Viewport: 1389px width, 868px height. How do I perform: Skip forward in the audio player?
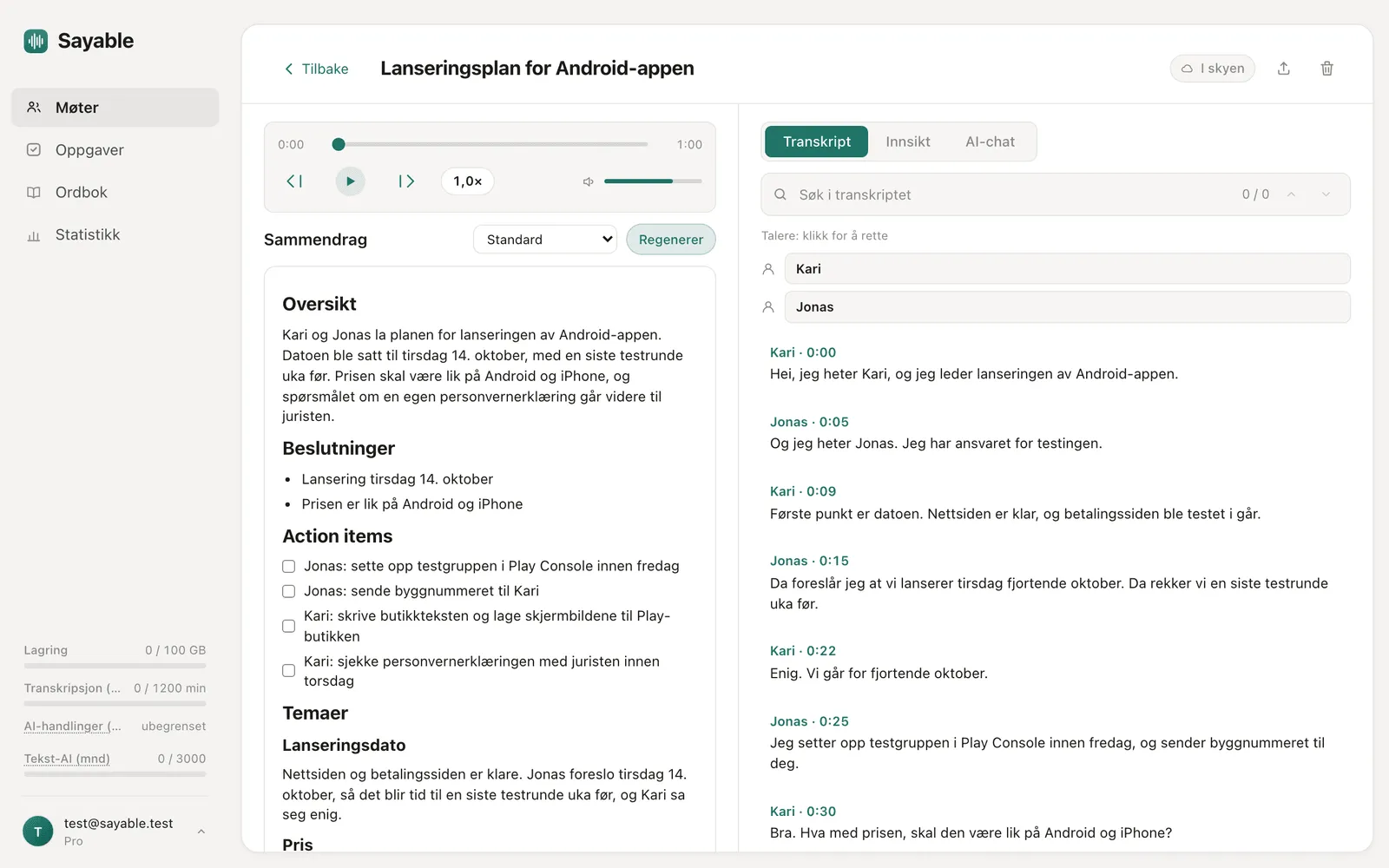[x=406, y=181]
